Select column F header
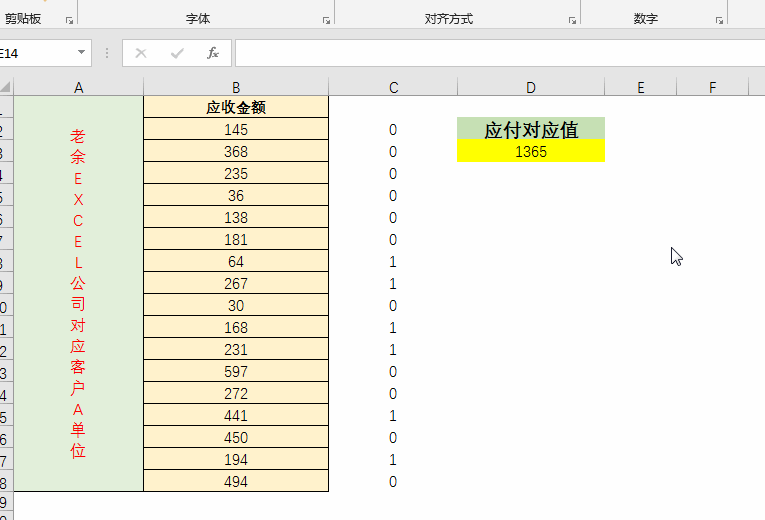 [x=712, y=88]
